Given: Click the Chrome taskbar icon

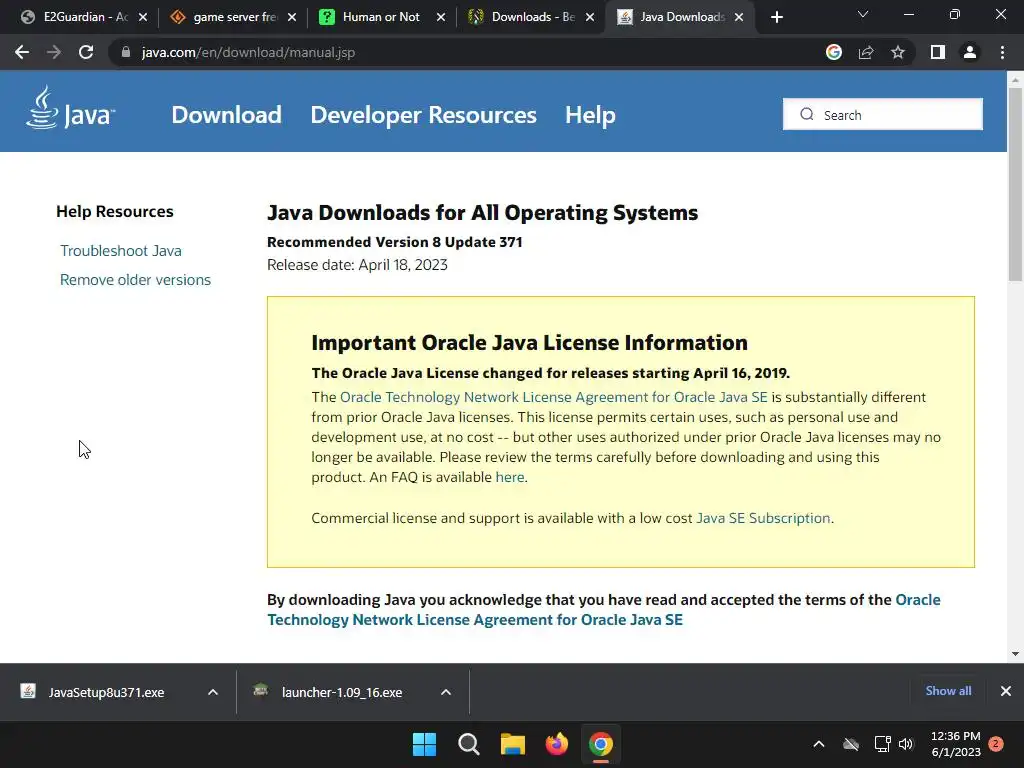Looking at the screenshot, I should pyautogui.click(x=601, y=744).
